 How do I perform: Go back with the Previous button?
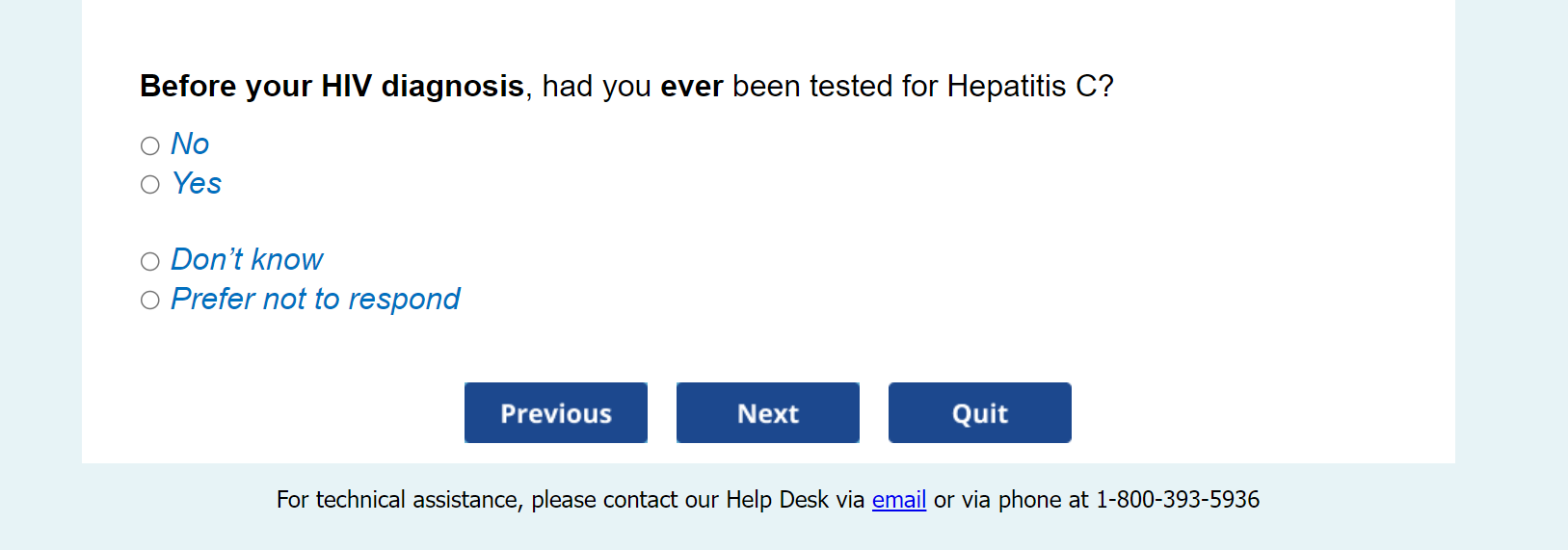coord(555,413)
